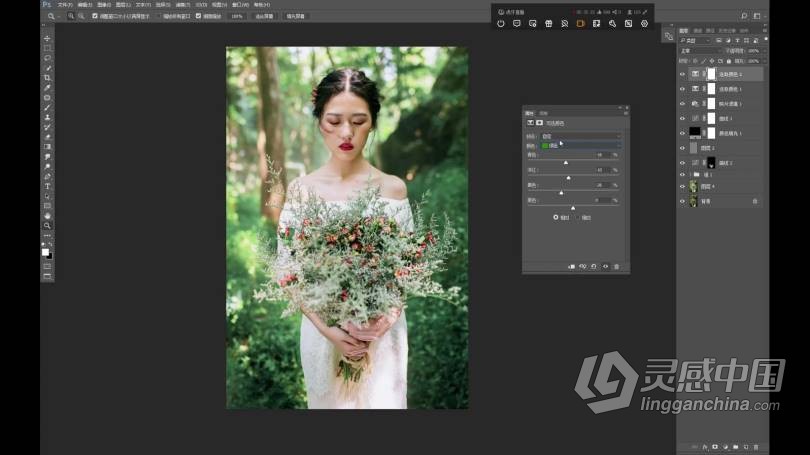Click view previous state icon in Properties
The image size is (810, 455).
(583, 266)
